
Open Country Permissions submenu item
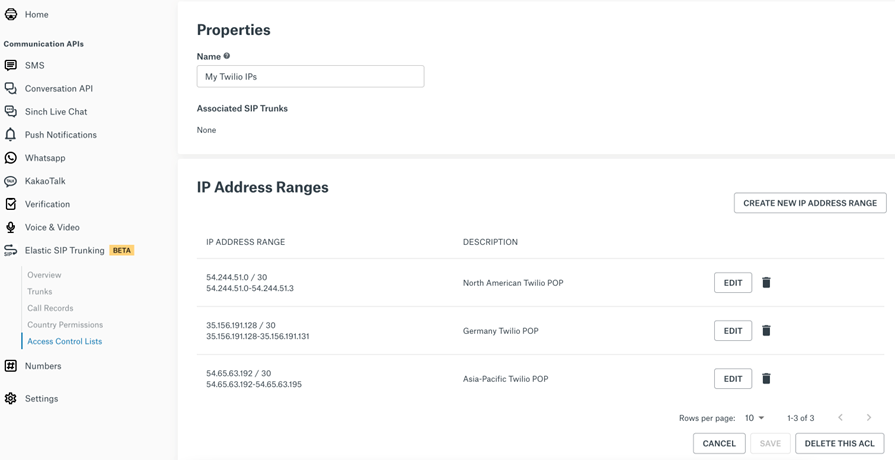click(x=65, y=325)
